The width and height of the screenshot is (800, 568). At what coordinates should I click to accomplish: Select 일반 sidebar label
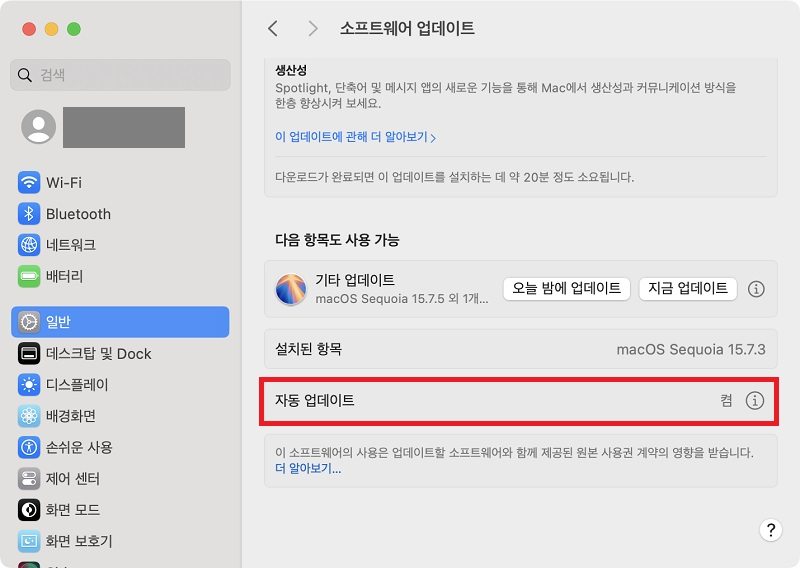click(x=58, y=322)
